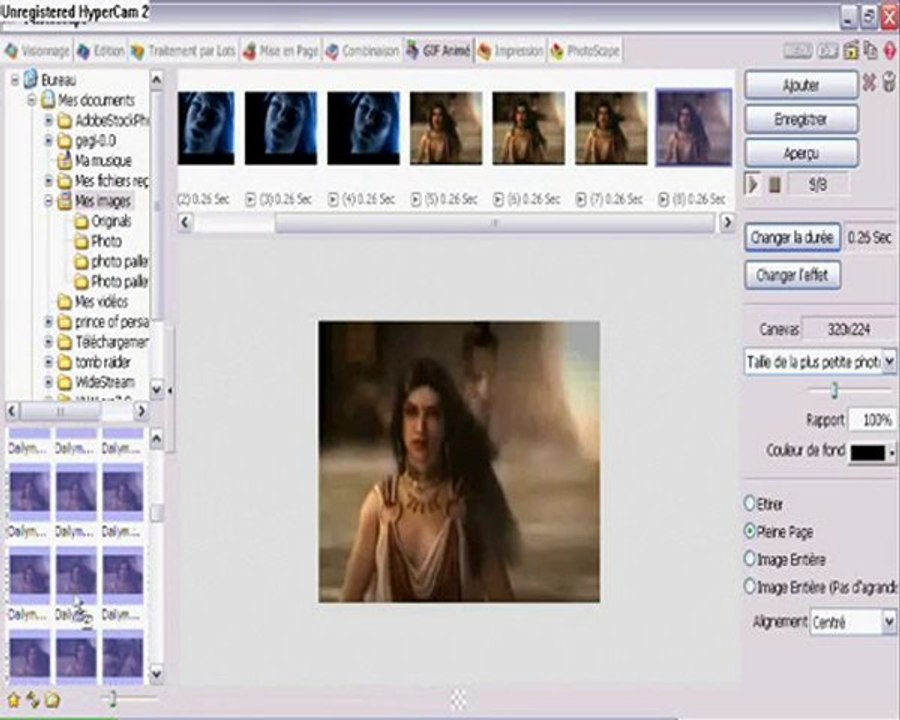900x720 pixels.
Task: Open help via the red question mark icon
Action: [x=890, y=51]
